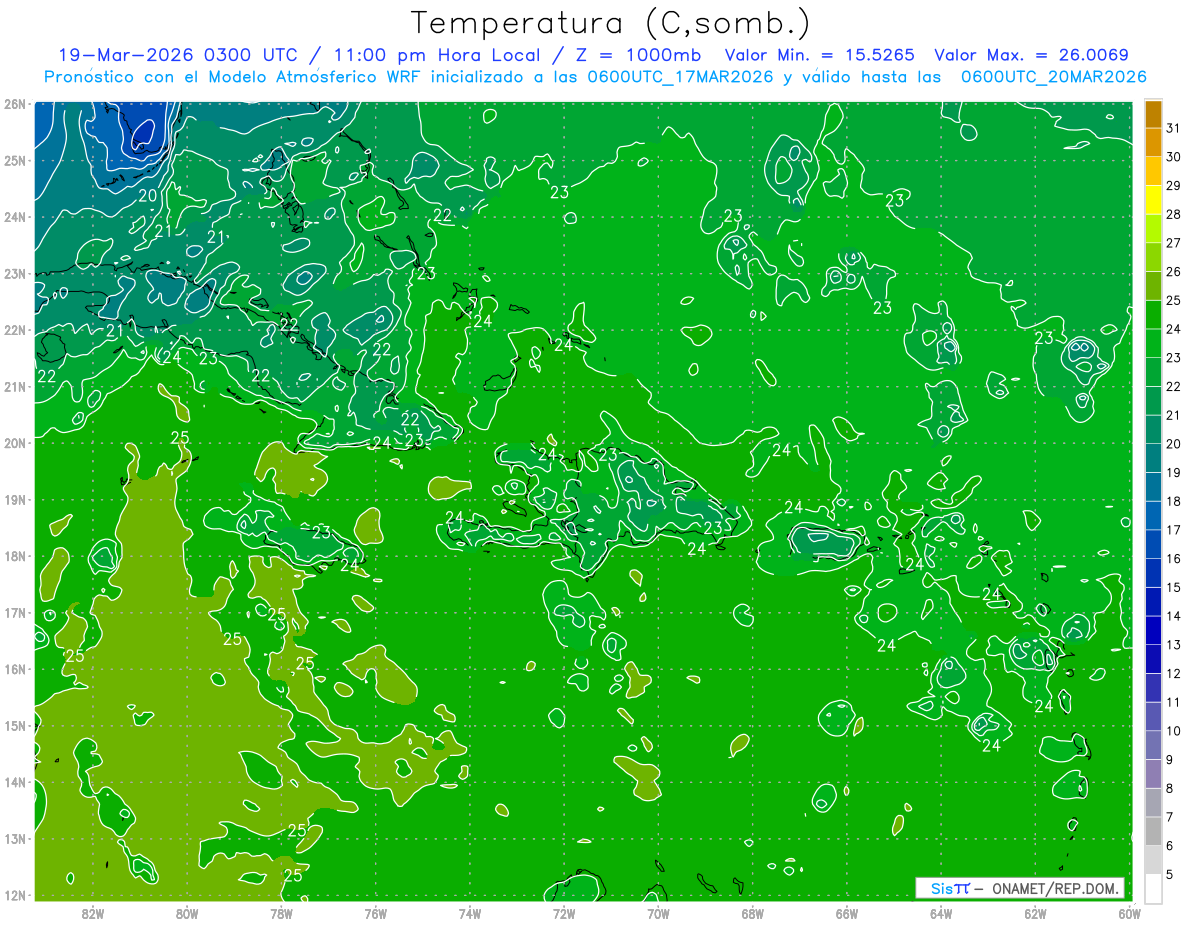Select the purple legend swatch between 9 and 10
This screenshot has width=1200, height=927.
(1153, 745)
